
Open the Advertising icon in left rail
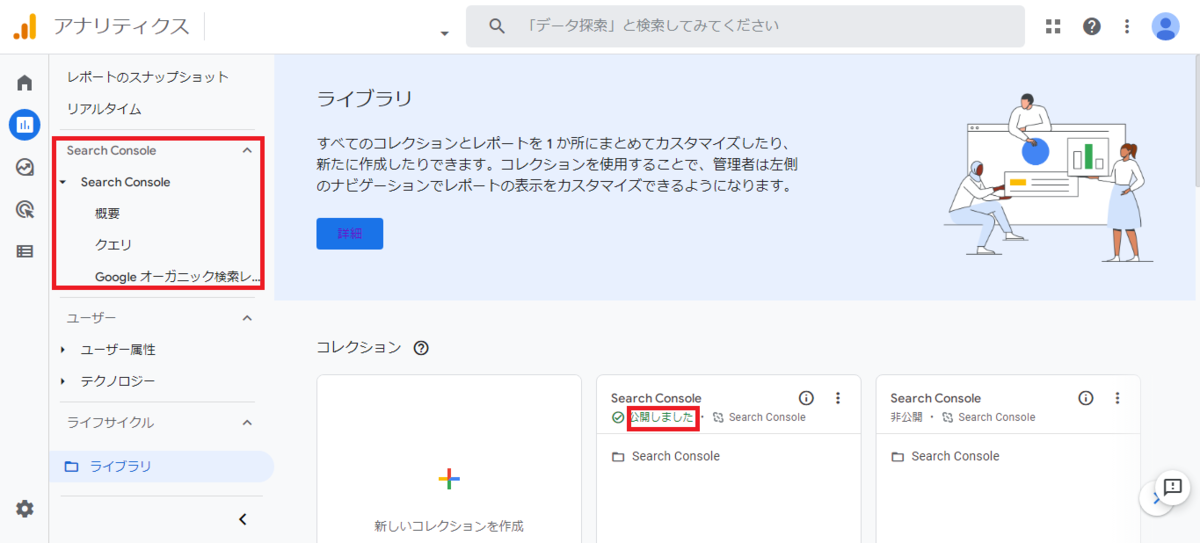[x=25, y=209]
